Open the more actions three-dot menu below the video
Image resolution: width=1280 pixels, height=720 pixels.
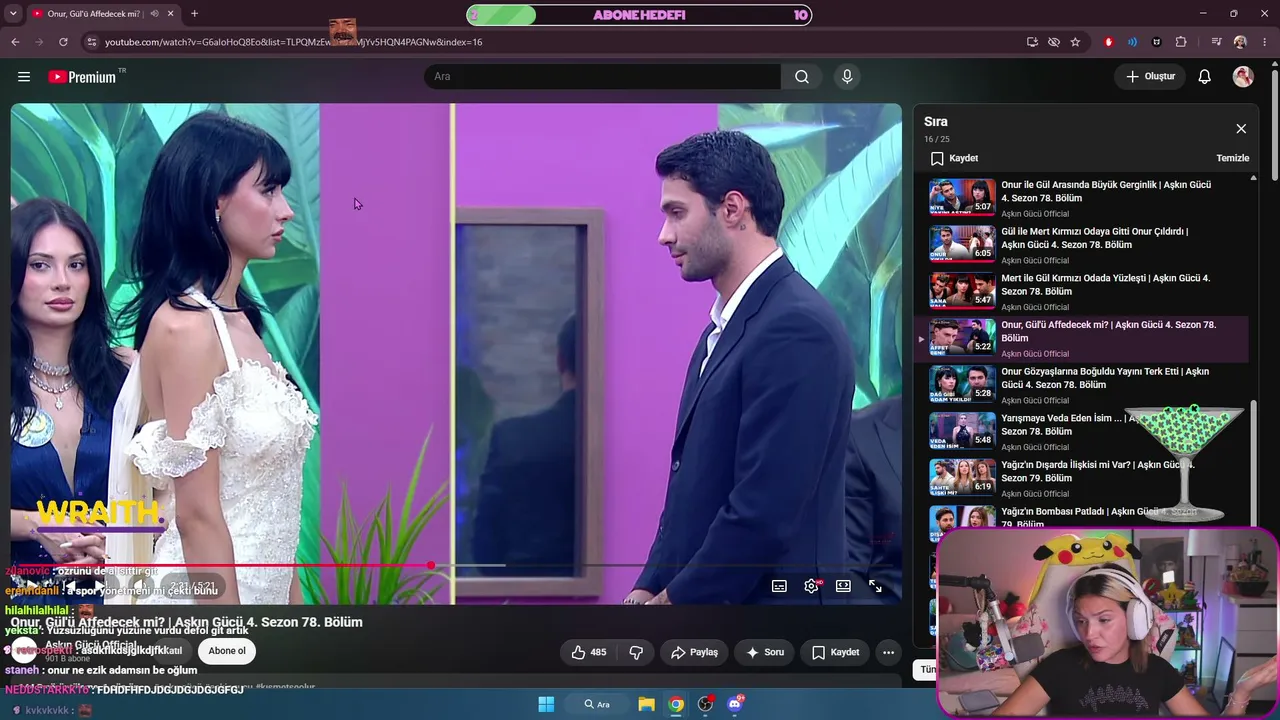pos(888,652)
